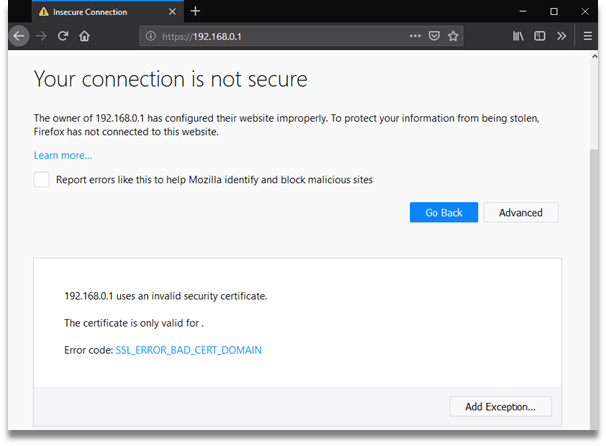
Task: Check the report errors to Mozilla box
Action: click(41, 179)
